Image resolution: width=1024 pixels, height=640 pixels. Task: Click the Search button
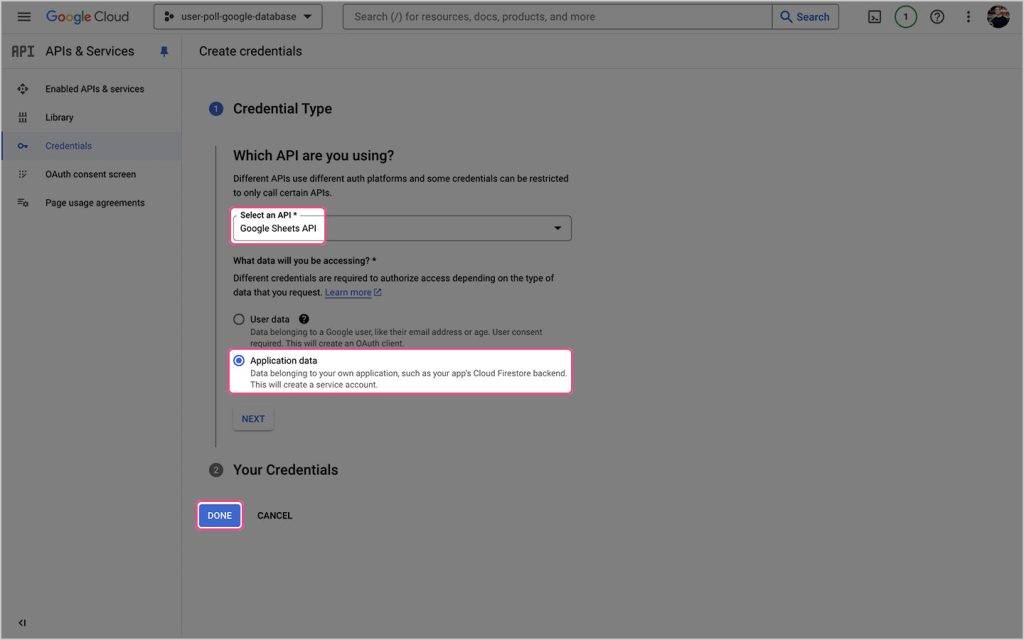(x=805, y=16)
